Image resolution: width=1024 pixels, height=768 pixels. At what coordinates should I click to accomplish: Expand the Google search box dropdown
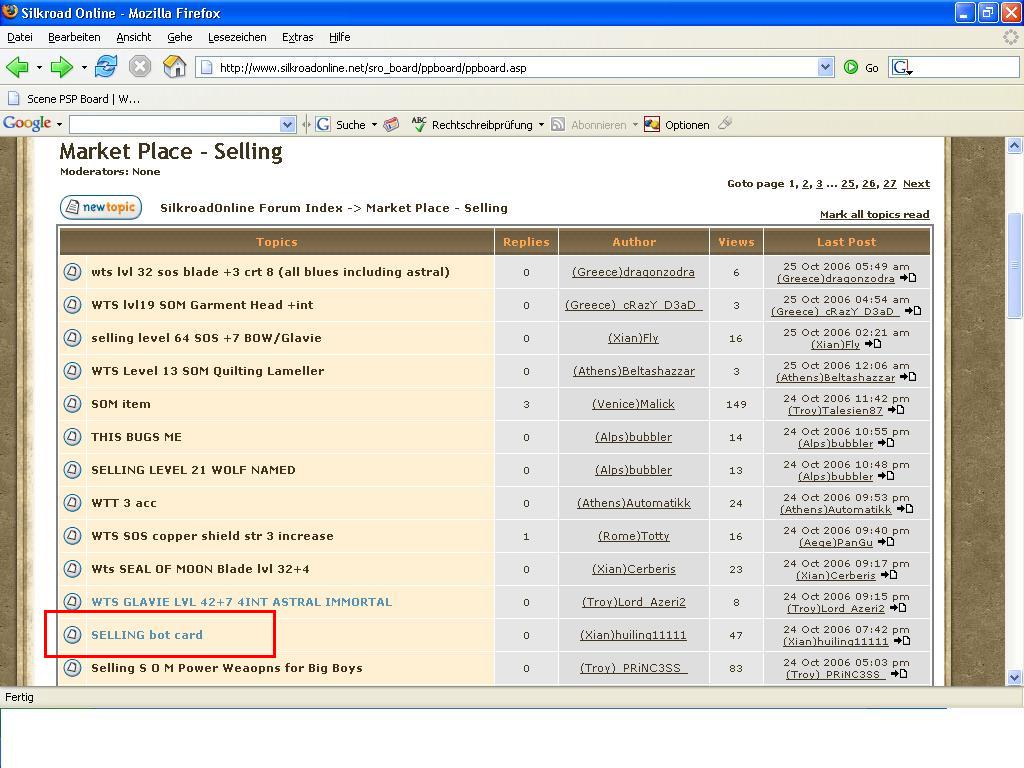[288, 124]
